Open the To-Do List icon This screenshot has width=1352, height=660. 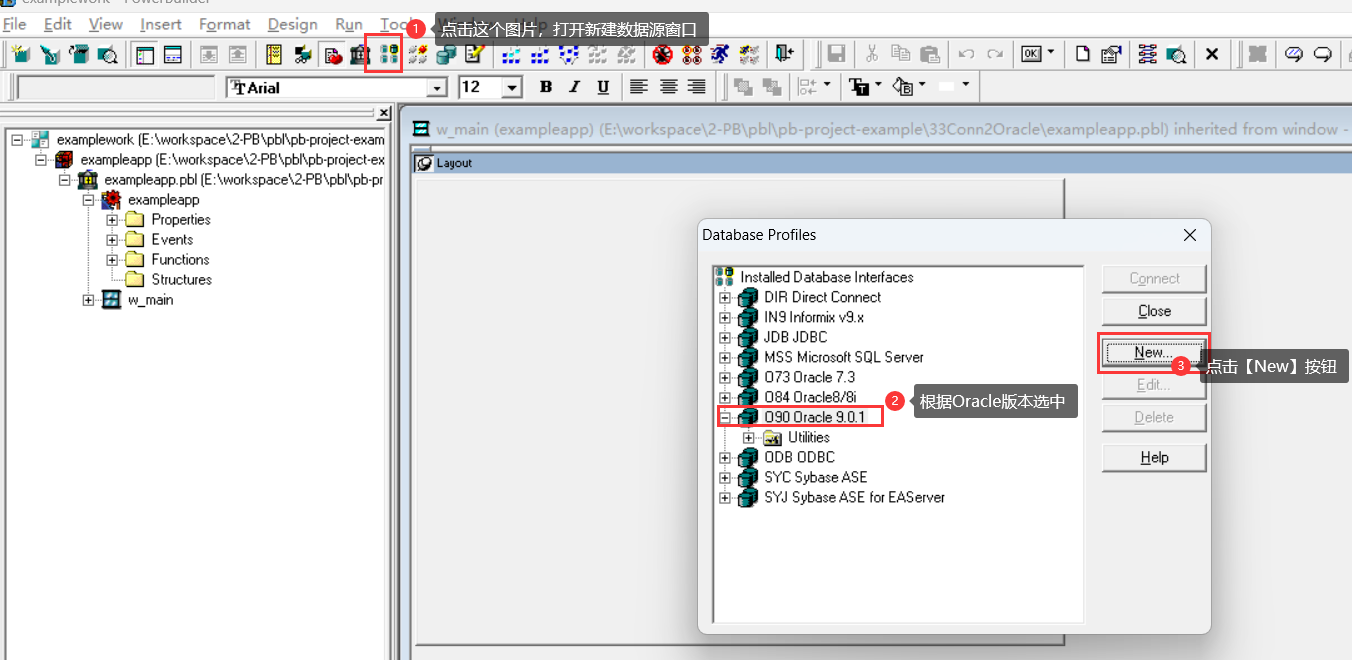pos(274,54)
